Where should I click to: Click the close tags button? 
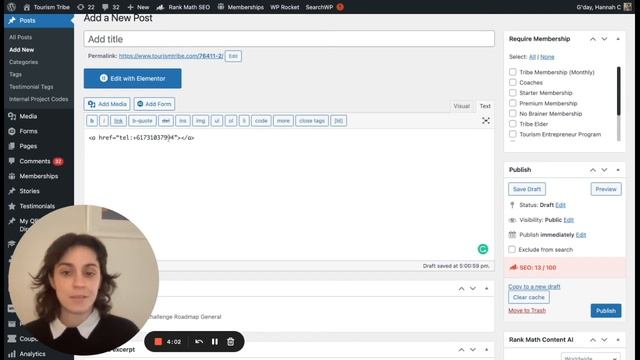pos(312,121)
